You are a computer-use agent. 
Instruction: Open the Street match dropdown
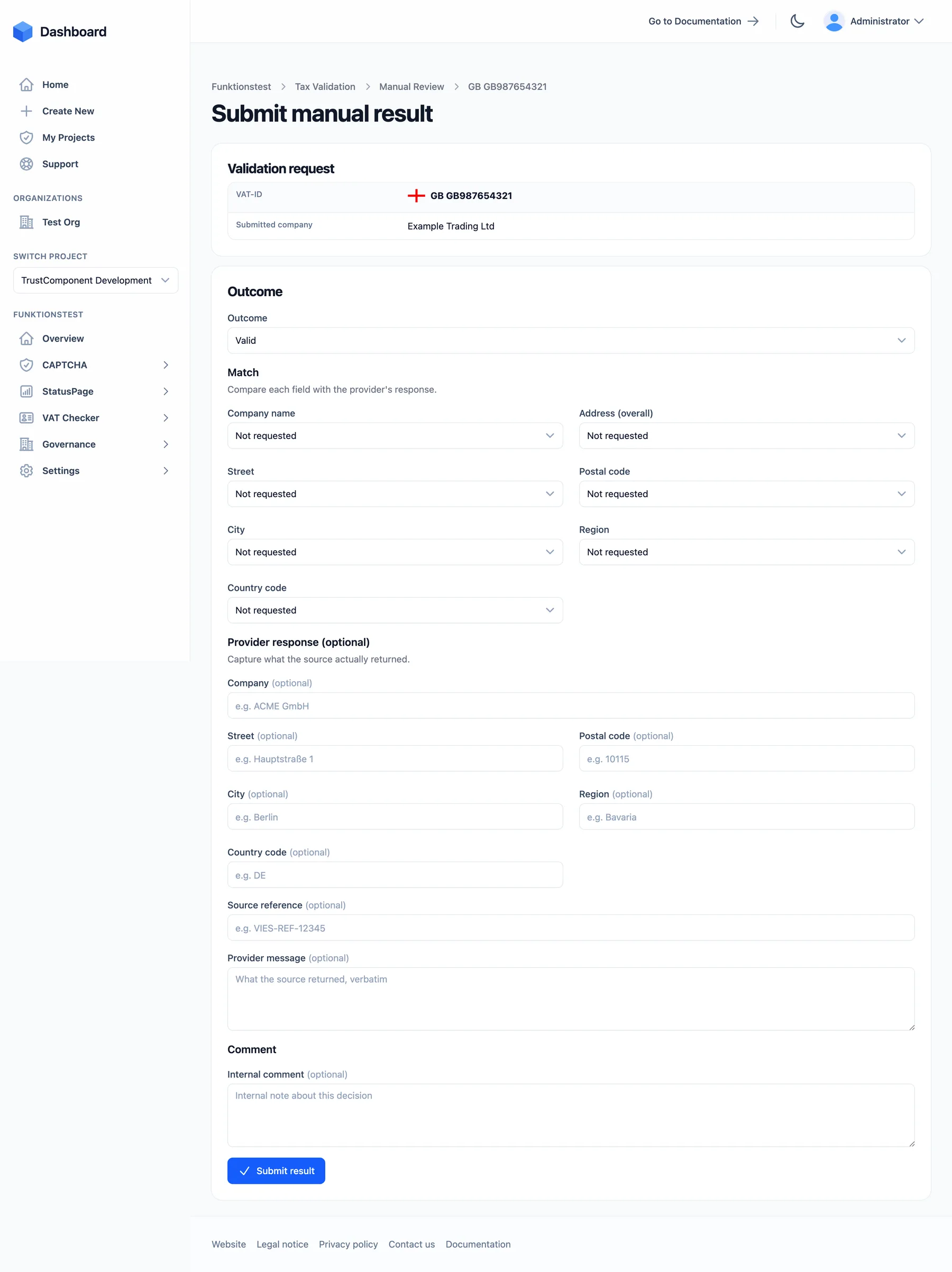(395, 494)
